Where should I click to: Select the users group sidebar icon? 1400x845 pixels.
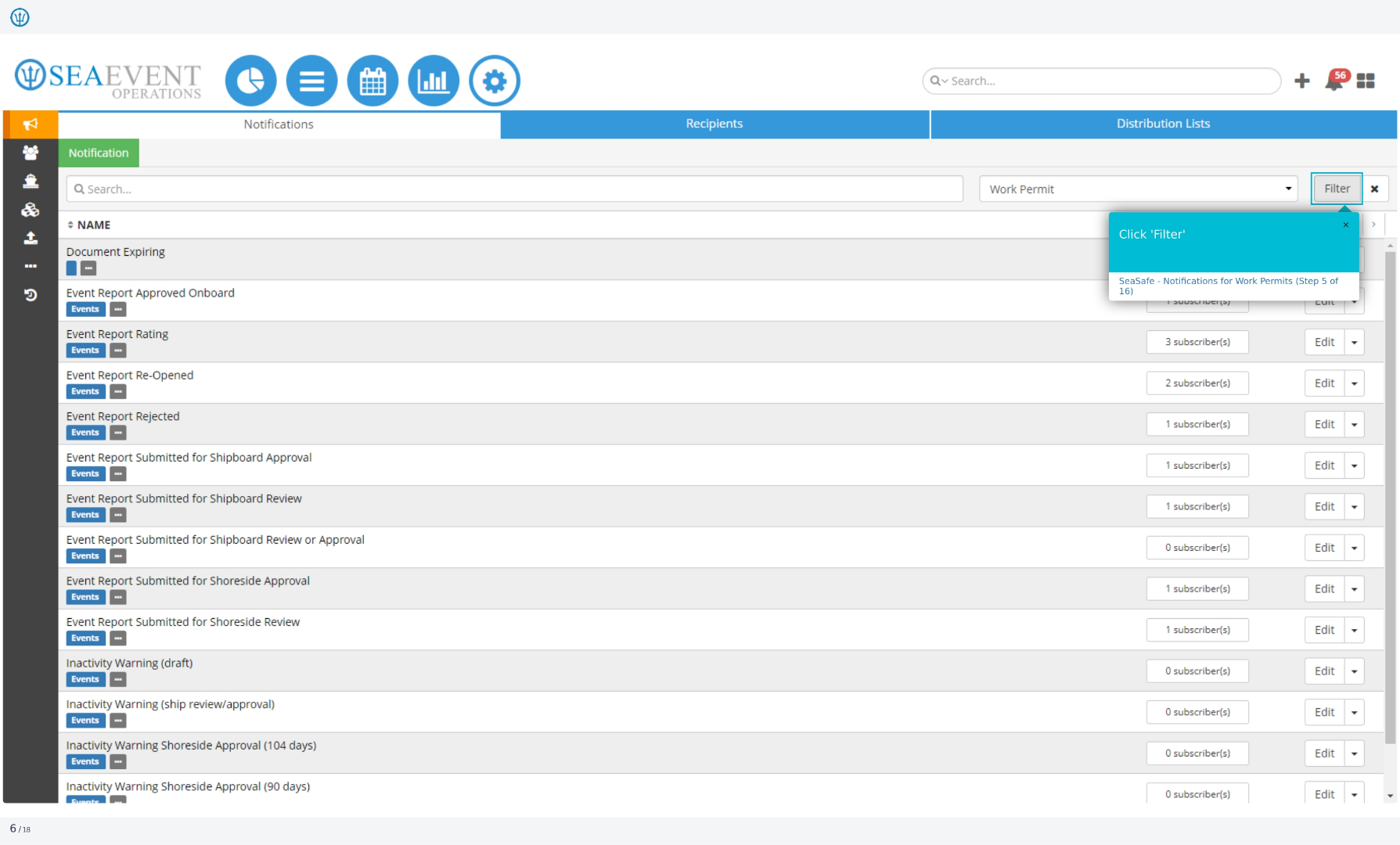[x=31, y=153]
